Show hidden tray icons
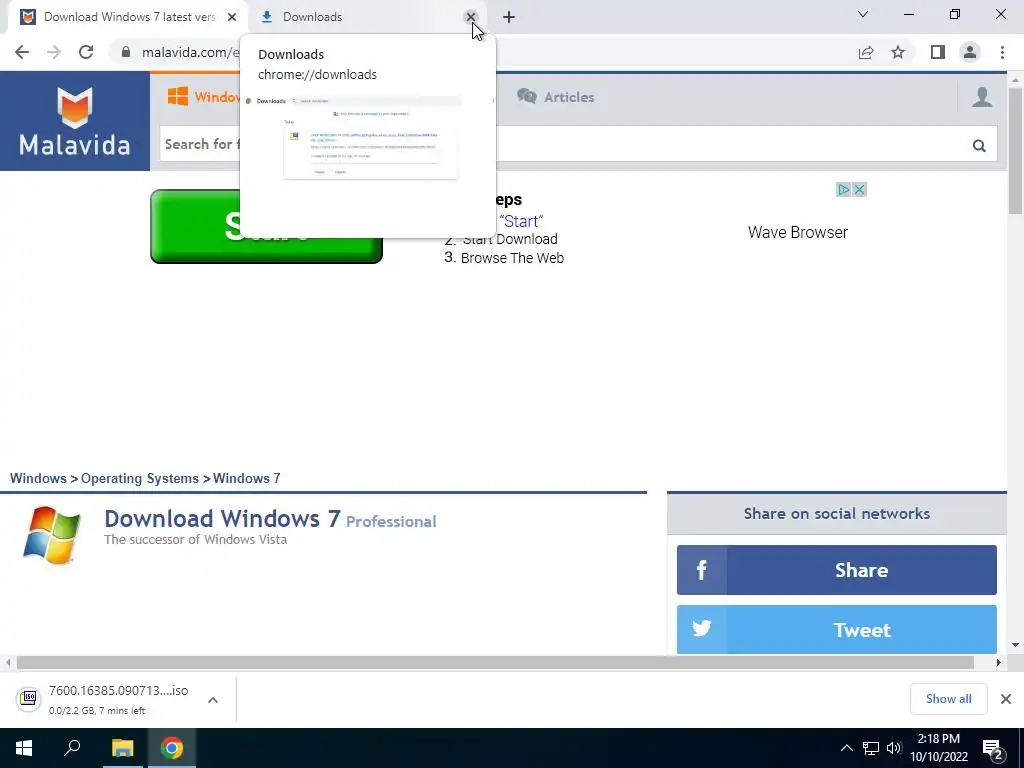The height and width of the screenshot is (768, 1024). [846, 748]
